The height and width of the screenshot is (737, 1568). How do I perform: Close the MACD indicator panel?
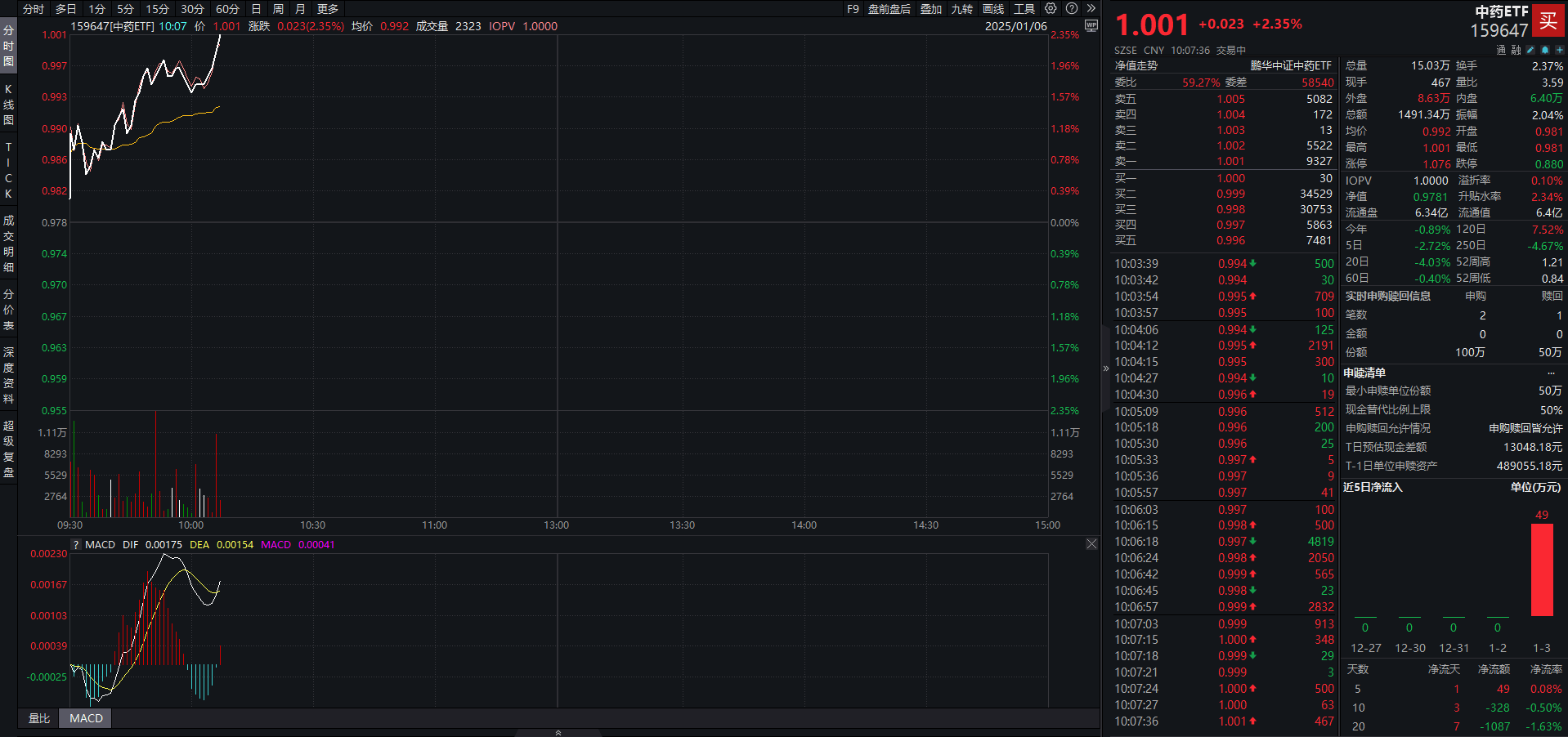[1091, 544]
